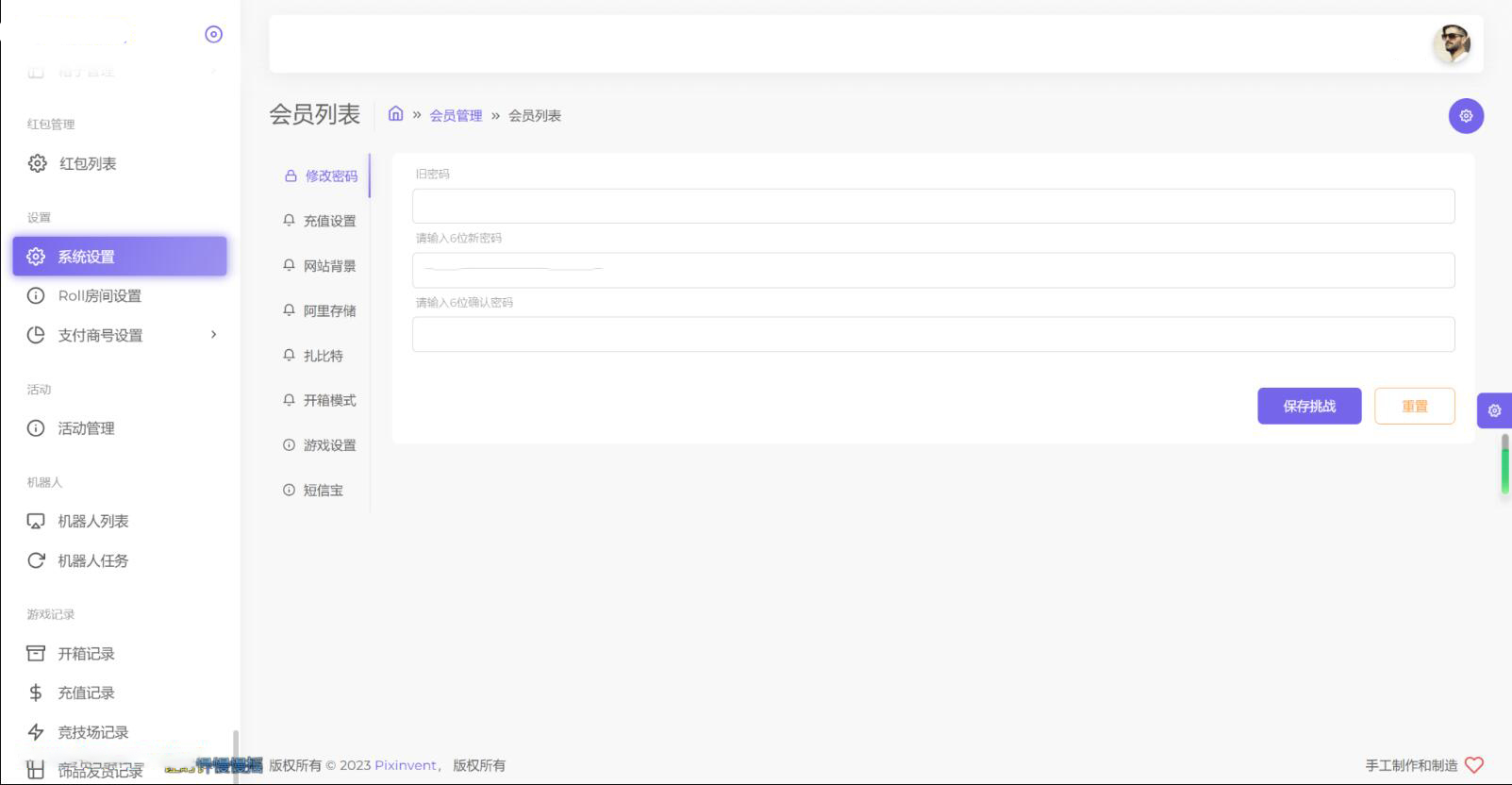Click the archive box icon beside 开箱记录
1512x785 pixels.
[x=36, y=653]
